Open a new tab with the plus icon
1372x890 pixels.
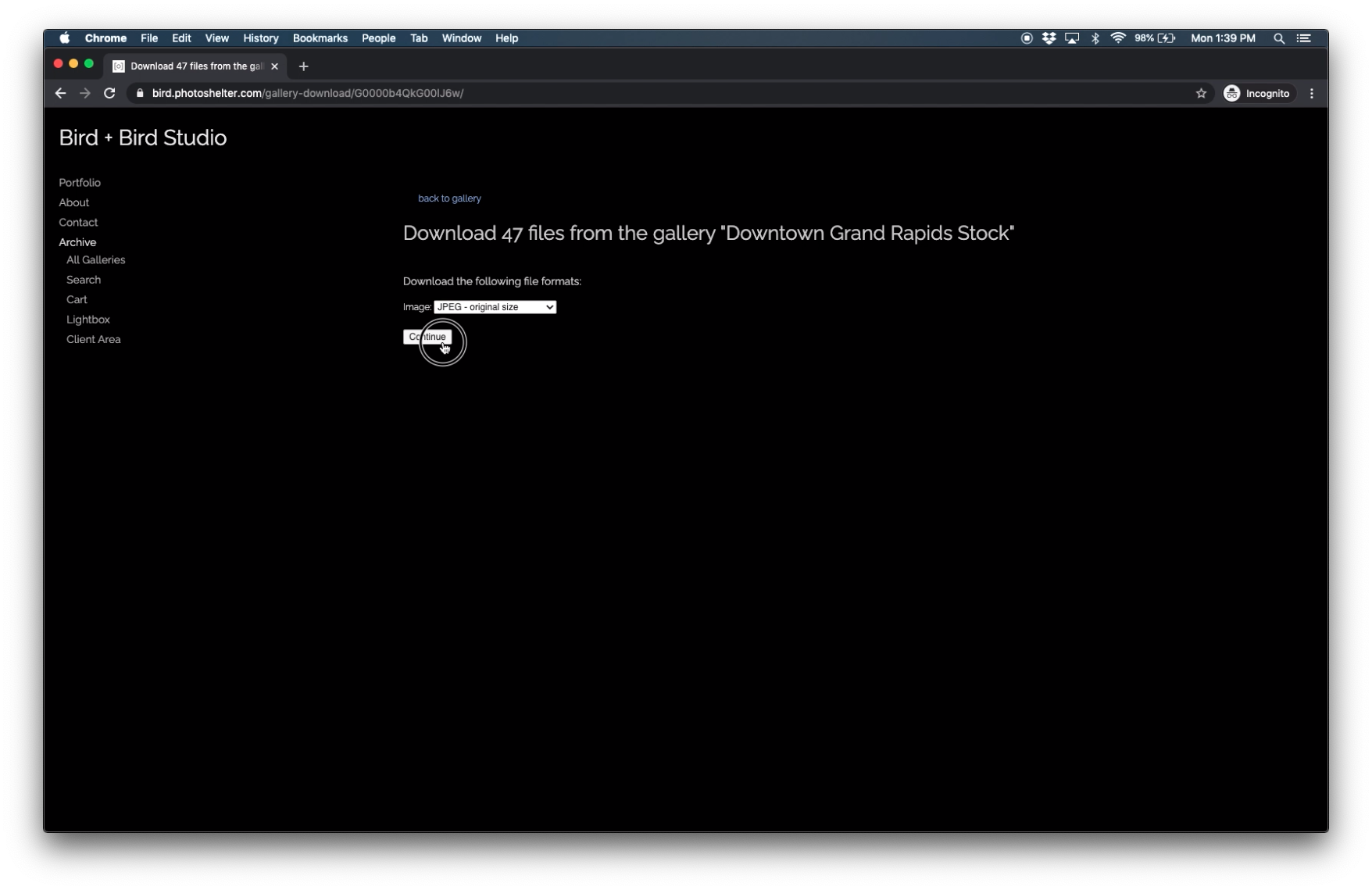coord(303,66)
